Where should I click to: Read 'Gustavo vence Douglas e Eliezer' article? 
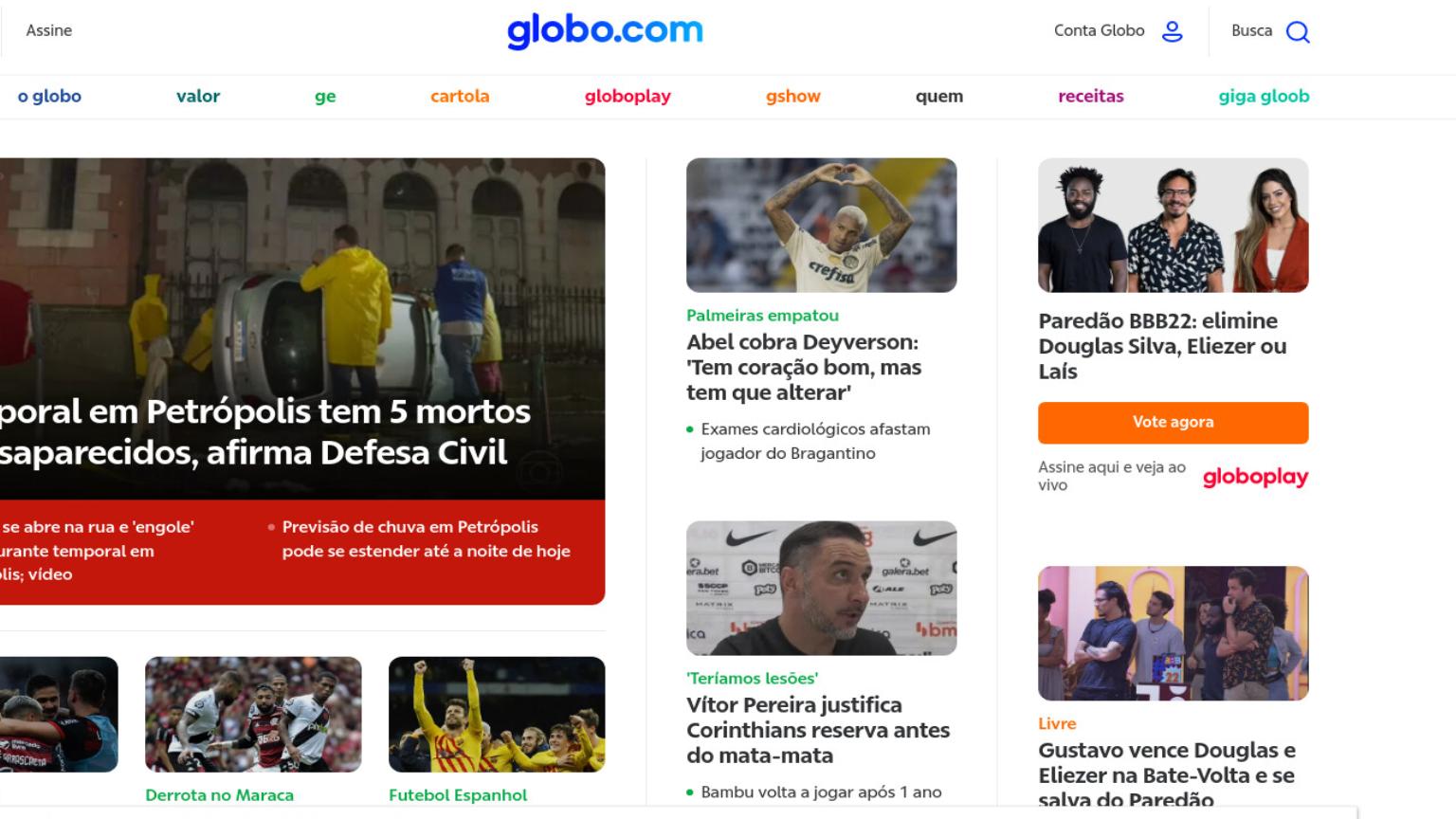(x=1166, y=774)
